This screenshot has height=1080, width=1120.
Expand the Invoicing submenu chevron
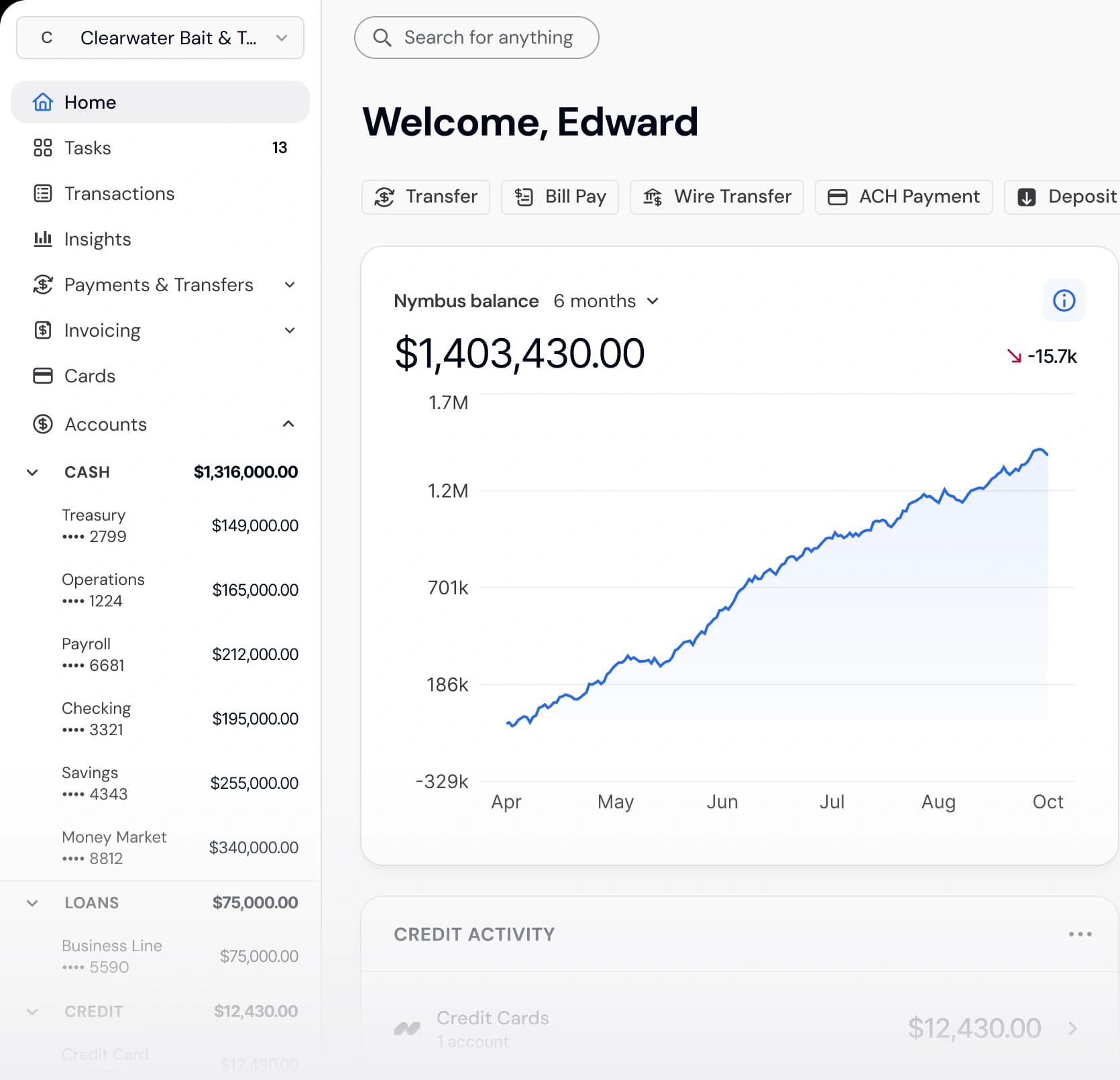click(x=290, y=330)
